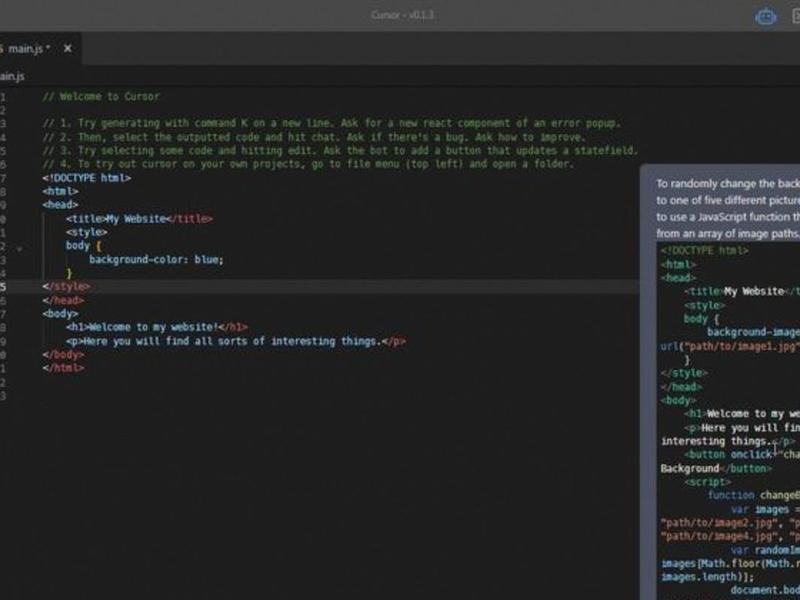The image size is (800, 600).
Task: Click the main.js breadcrumb under the tab
Action: point(11,77)
